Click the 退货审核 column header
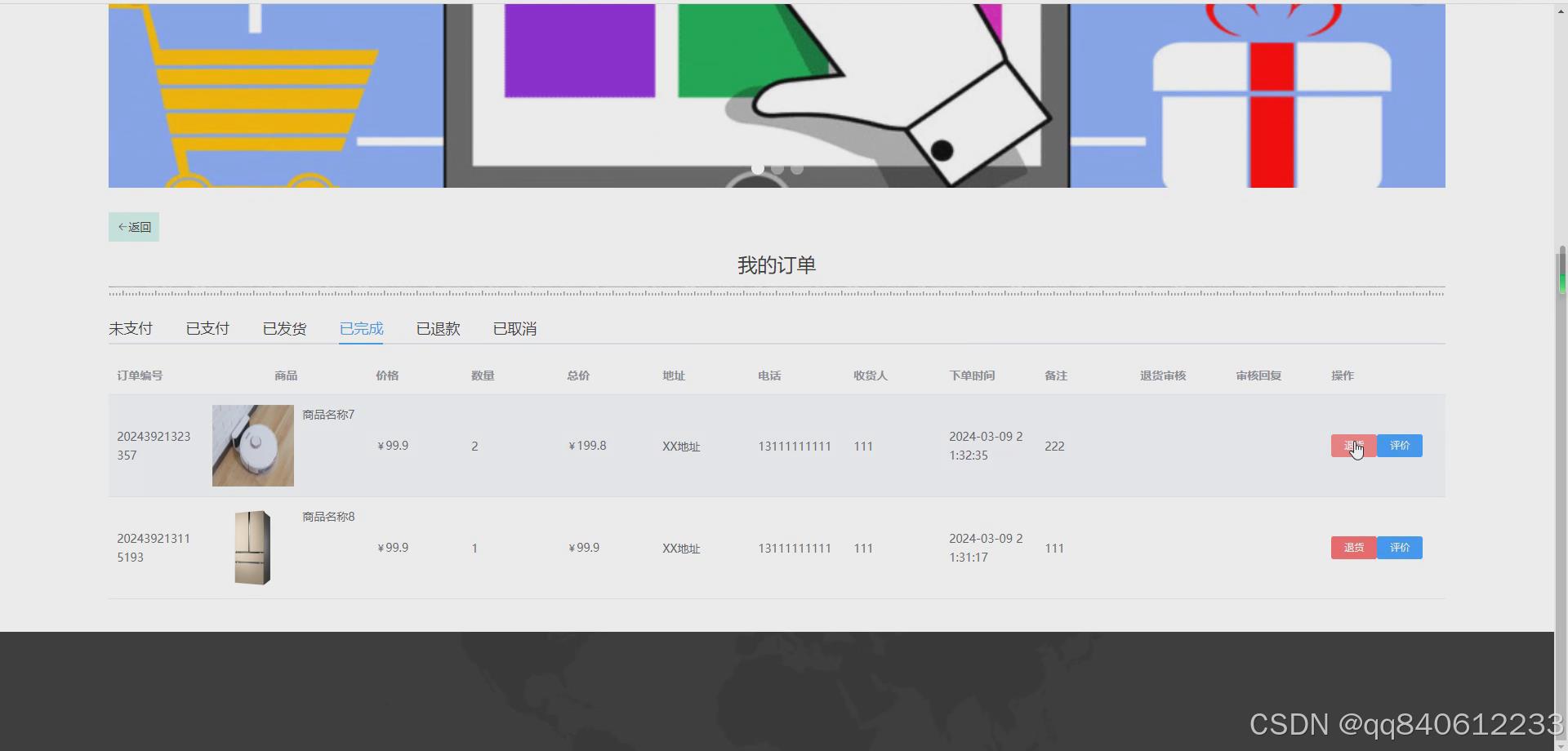This screenshot has width=1568, height=751. (x=1163, y=375)
